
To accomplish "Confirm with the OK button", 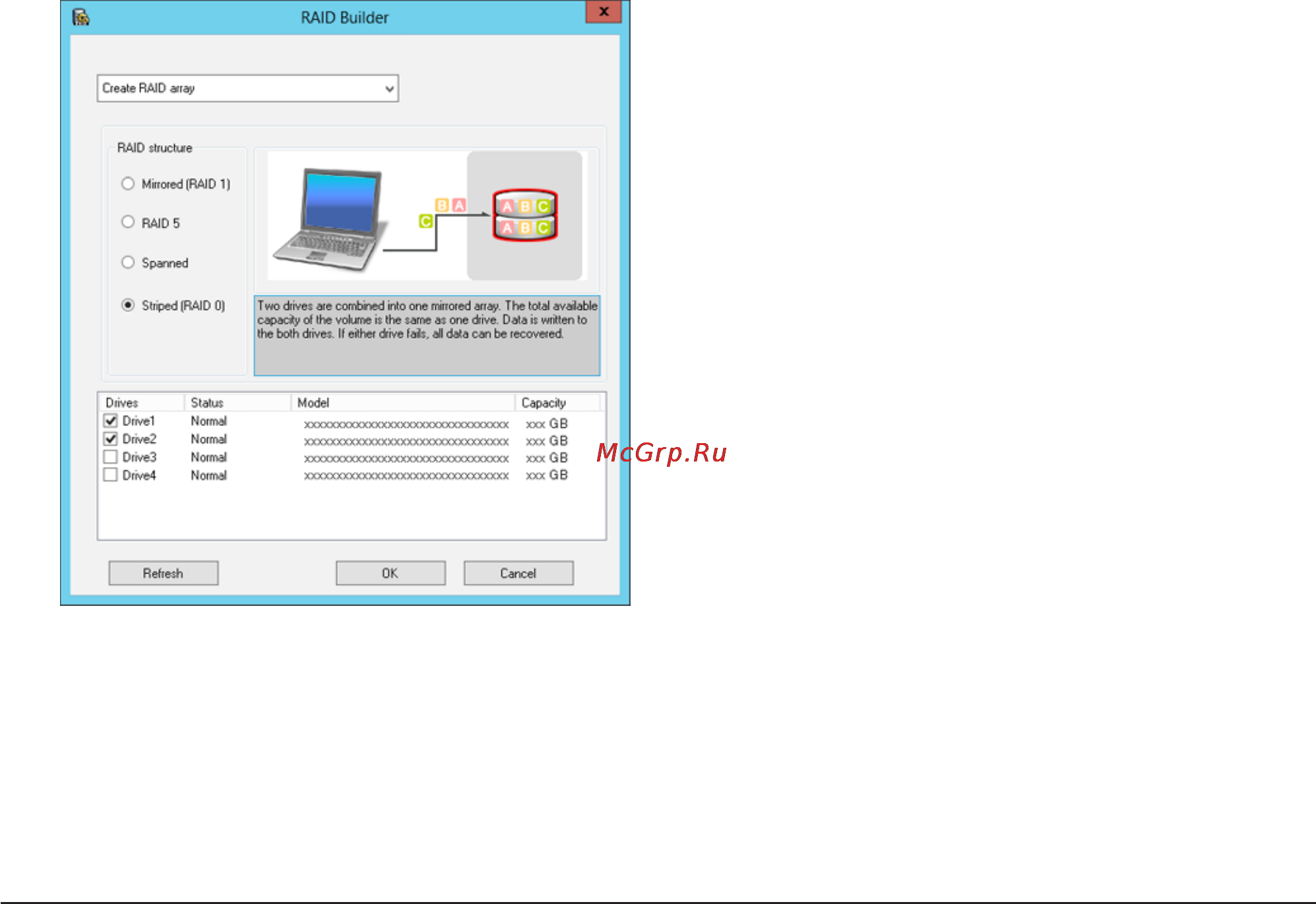I will [x=391, y=573].
